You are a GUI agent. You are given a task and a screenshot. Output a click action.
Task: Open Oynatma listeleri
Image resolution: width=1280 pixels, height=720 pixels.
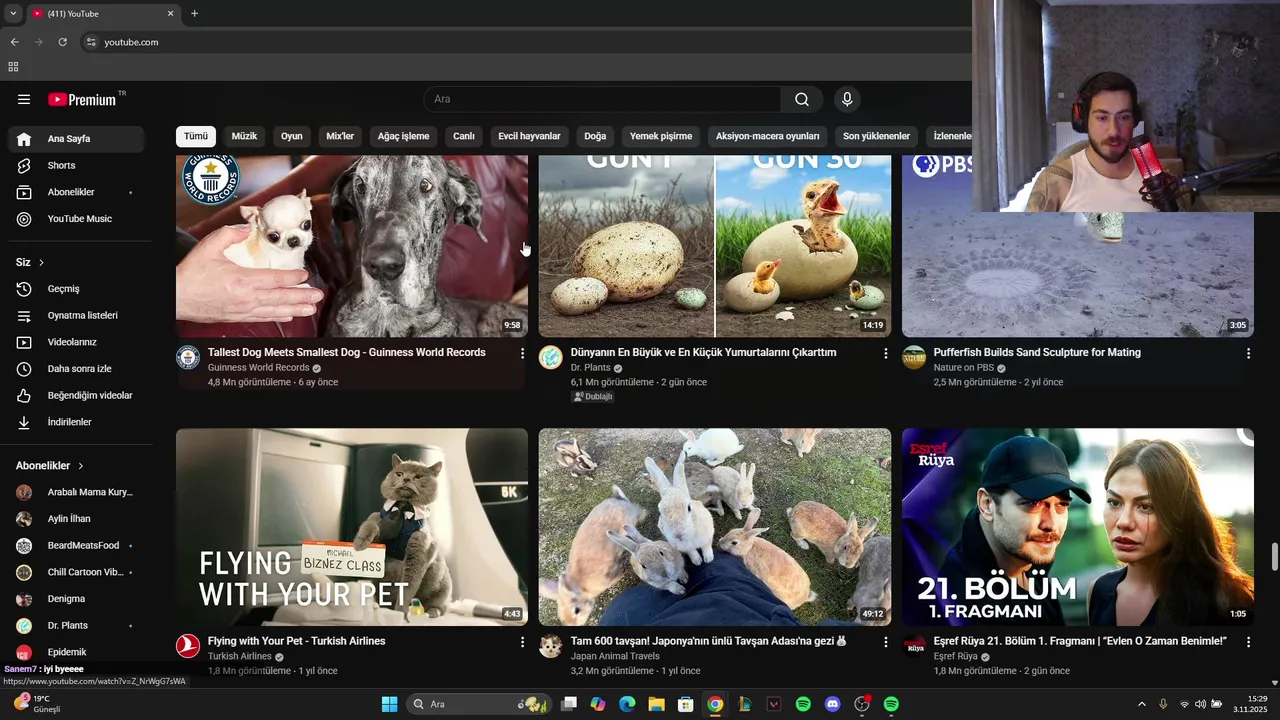[76, 315]
